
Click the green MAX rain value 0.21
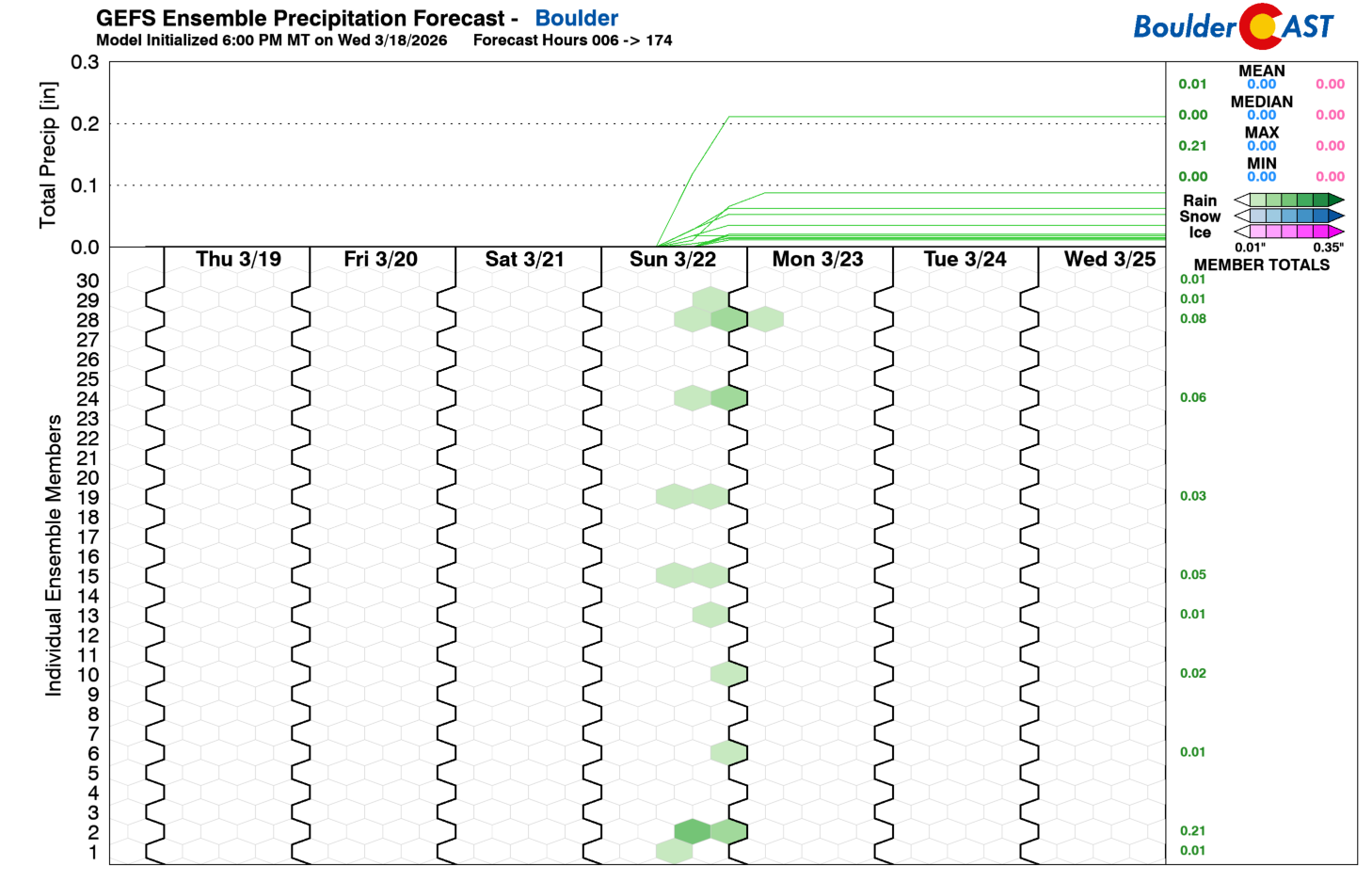[1192, 146]
